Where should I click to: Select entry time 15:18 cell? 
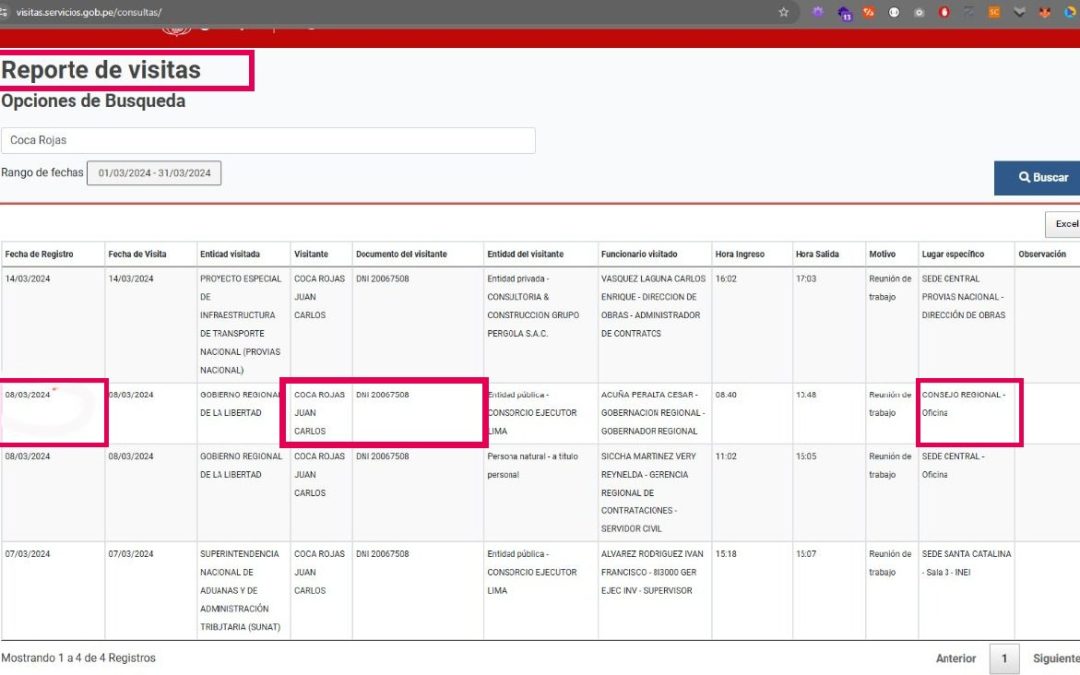tap(752, 591)
